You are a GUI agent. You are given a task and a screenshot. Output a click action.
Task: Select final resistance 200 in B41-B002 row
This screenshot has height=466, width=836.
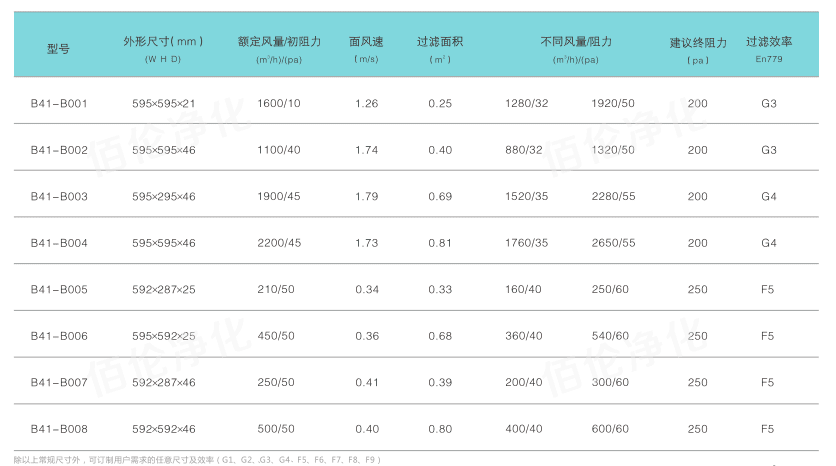[x=697, y=150]
